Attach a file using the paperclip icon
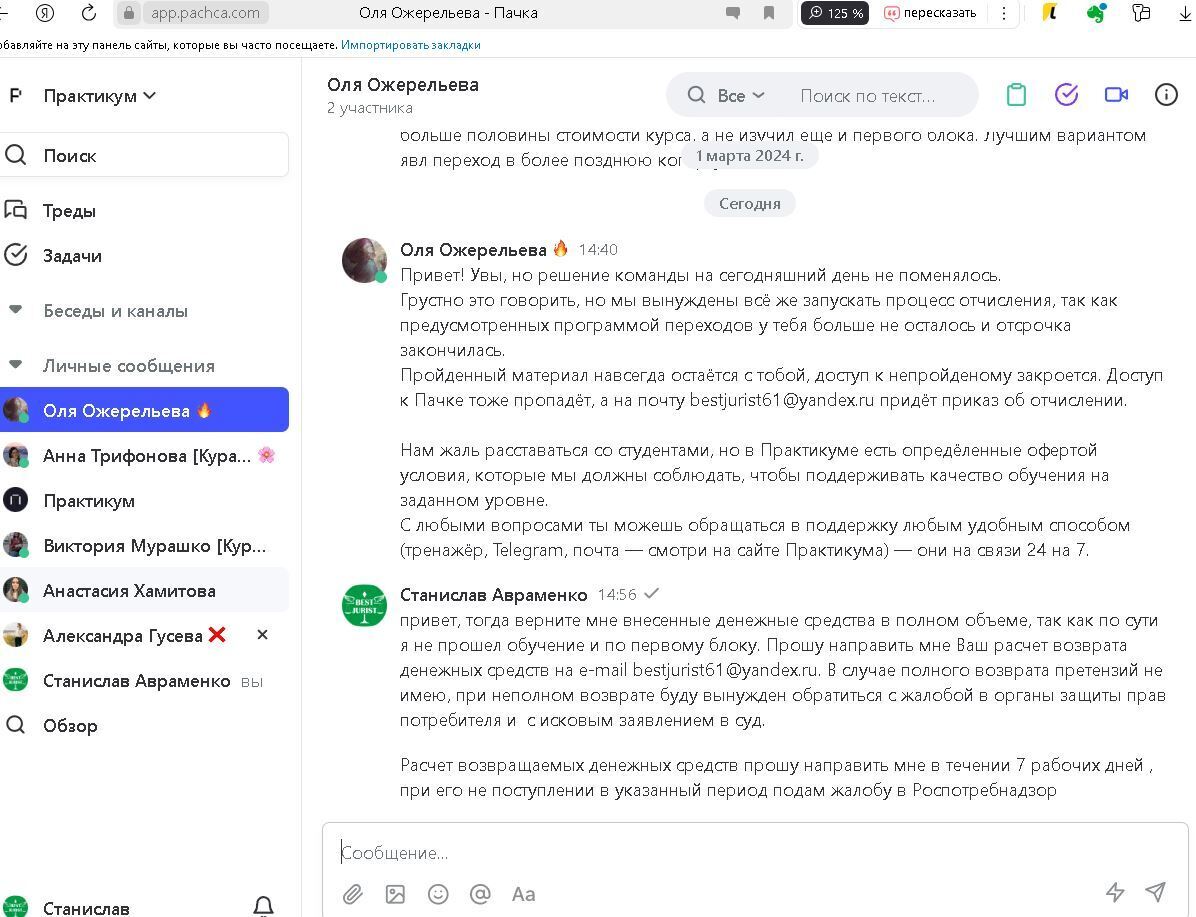The width and height of the screenshot is (1196, 917). (x=352, y=894)
